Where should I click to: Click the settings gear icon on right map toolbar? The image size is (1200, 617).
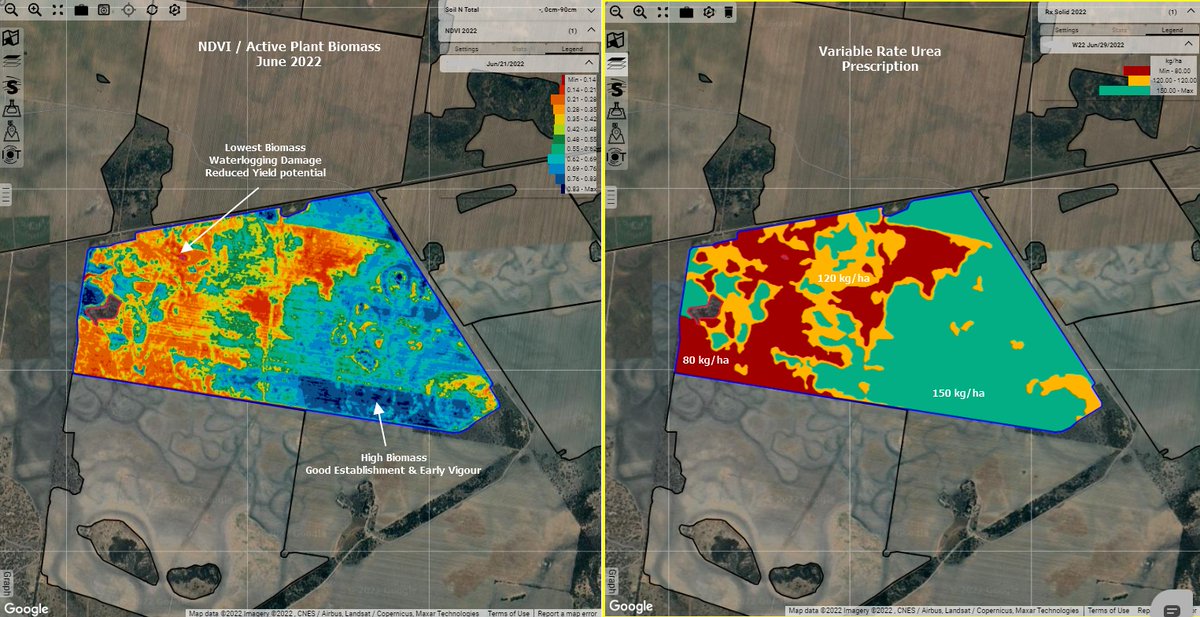click(707, 13)
